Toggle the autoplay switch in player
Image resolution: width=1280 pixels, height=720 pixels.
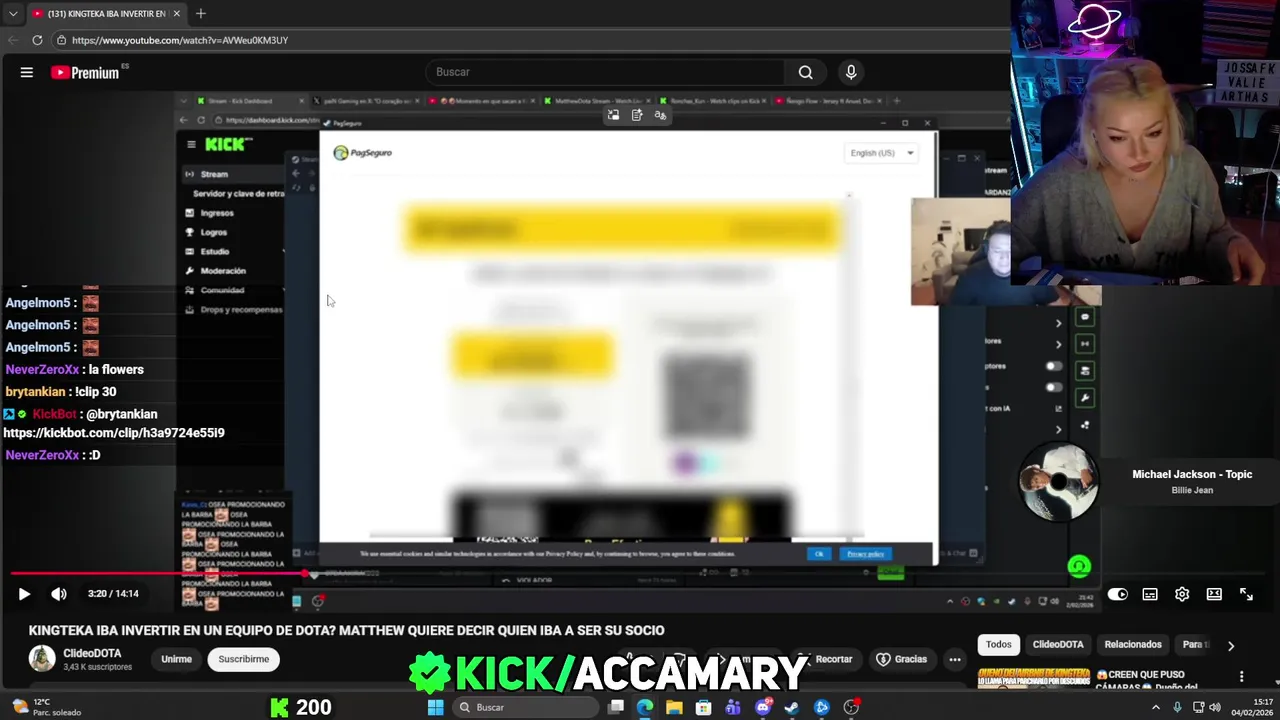coord(1117,594)
